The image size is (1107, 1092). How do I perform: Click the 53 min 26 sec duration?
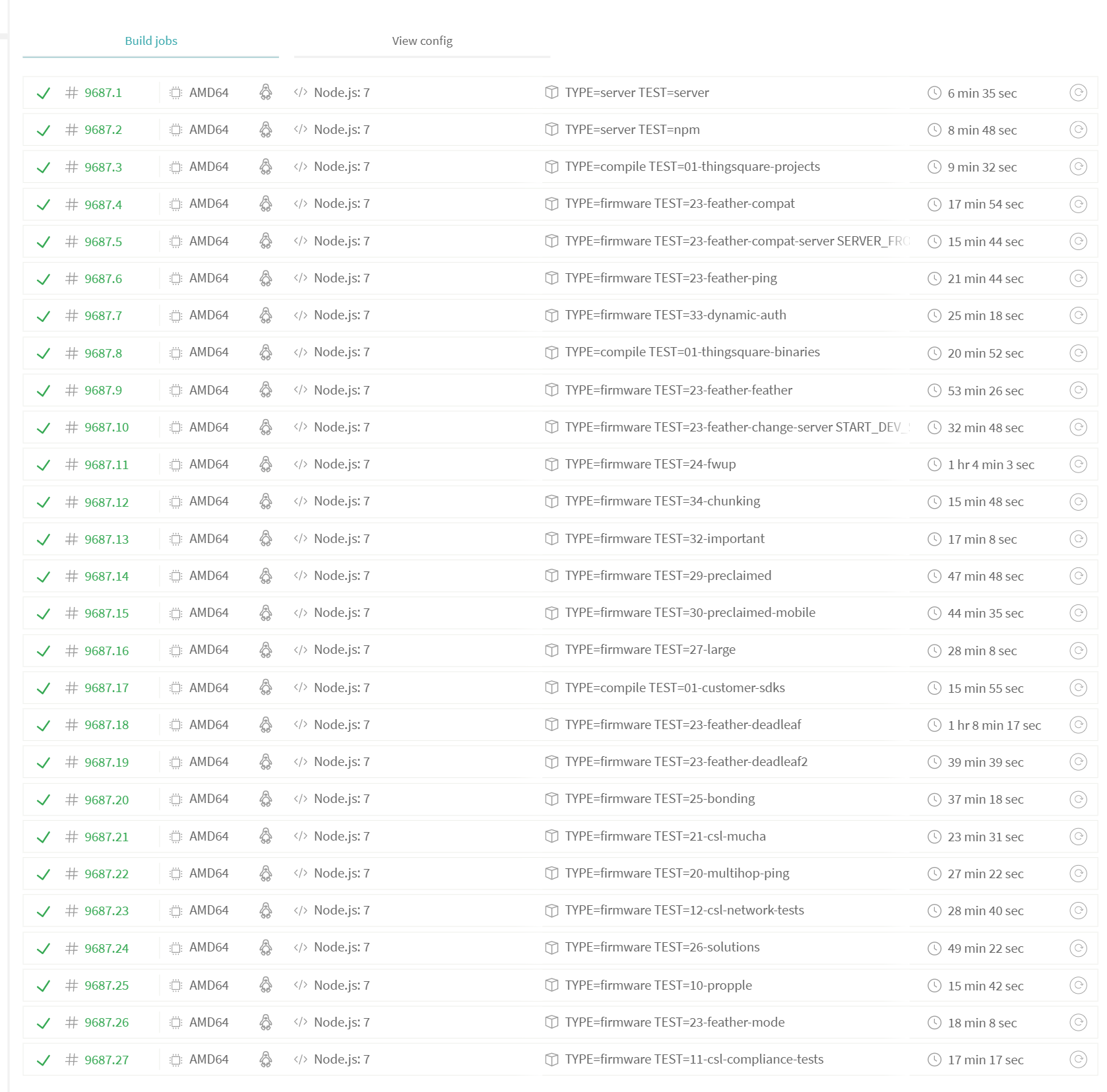click(x=986, y=391)
